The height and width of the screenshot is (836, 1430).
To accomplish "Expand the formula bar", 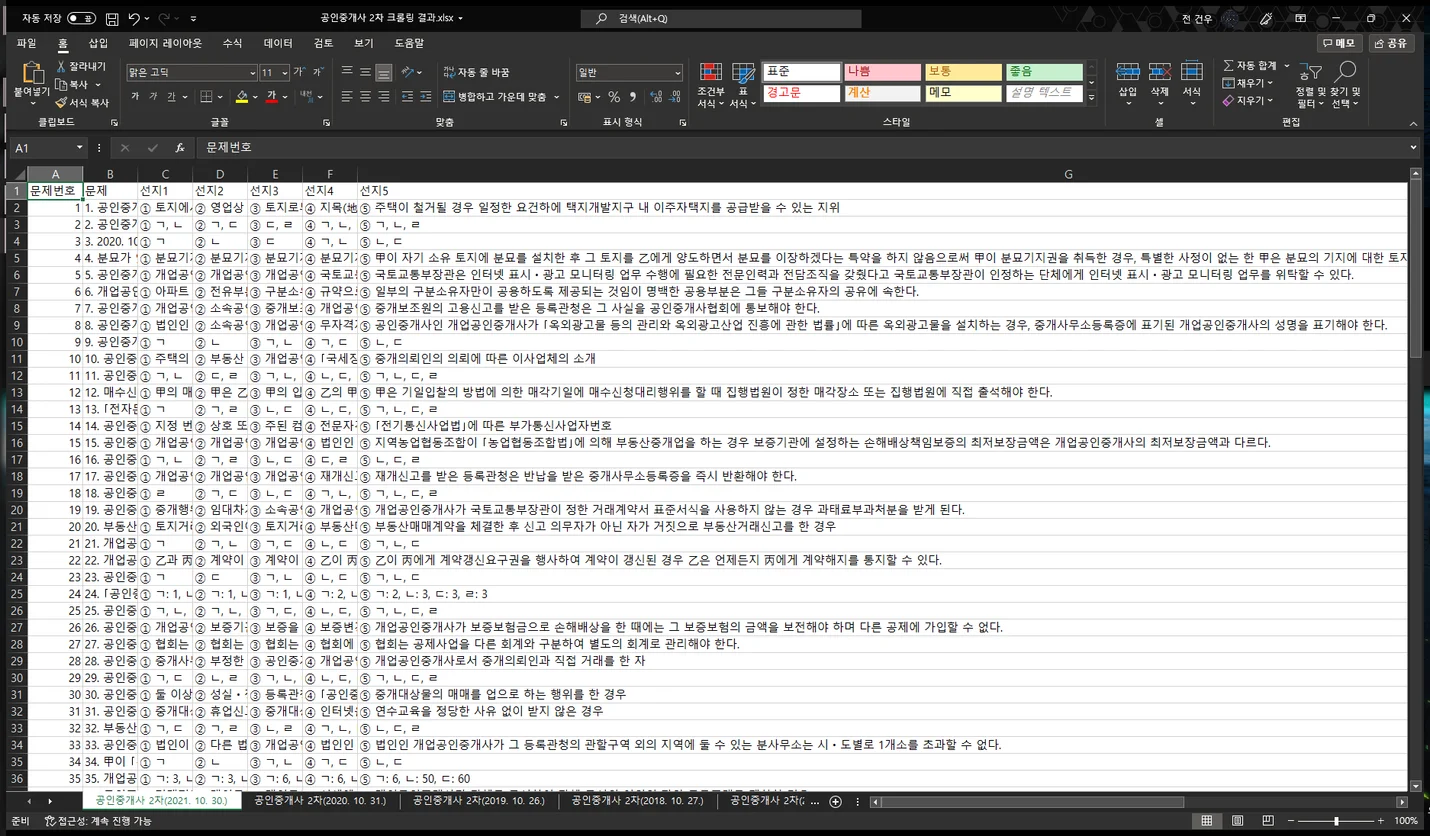I will coord(1413,148).
